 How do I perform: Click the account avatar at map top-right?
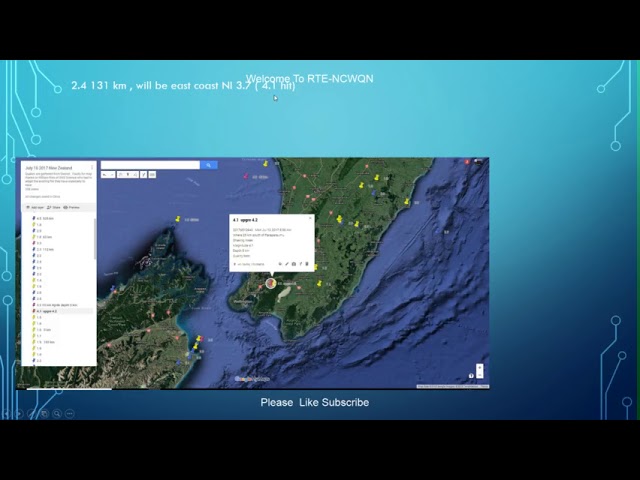[x=479, y=162]
